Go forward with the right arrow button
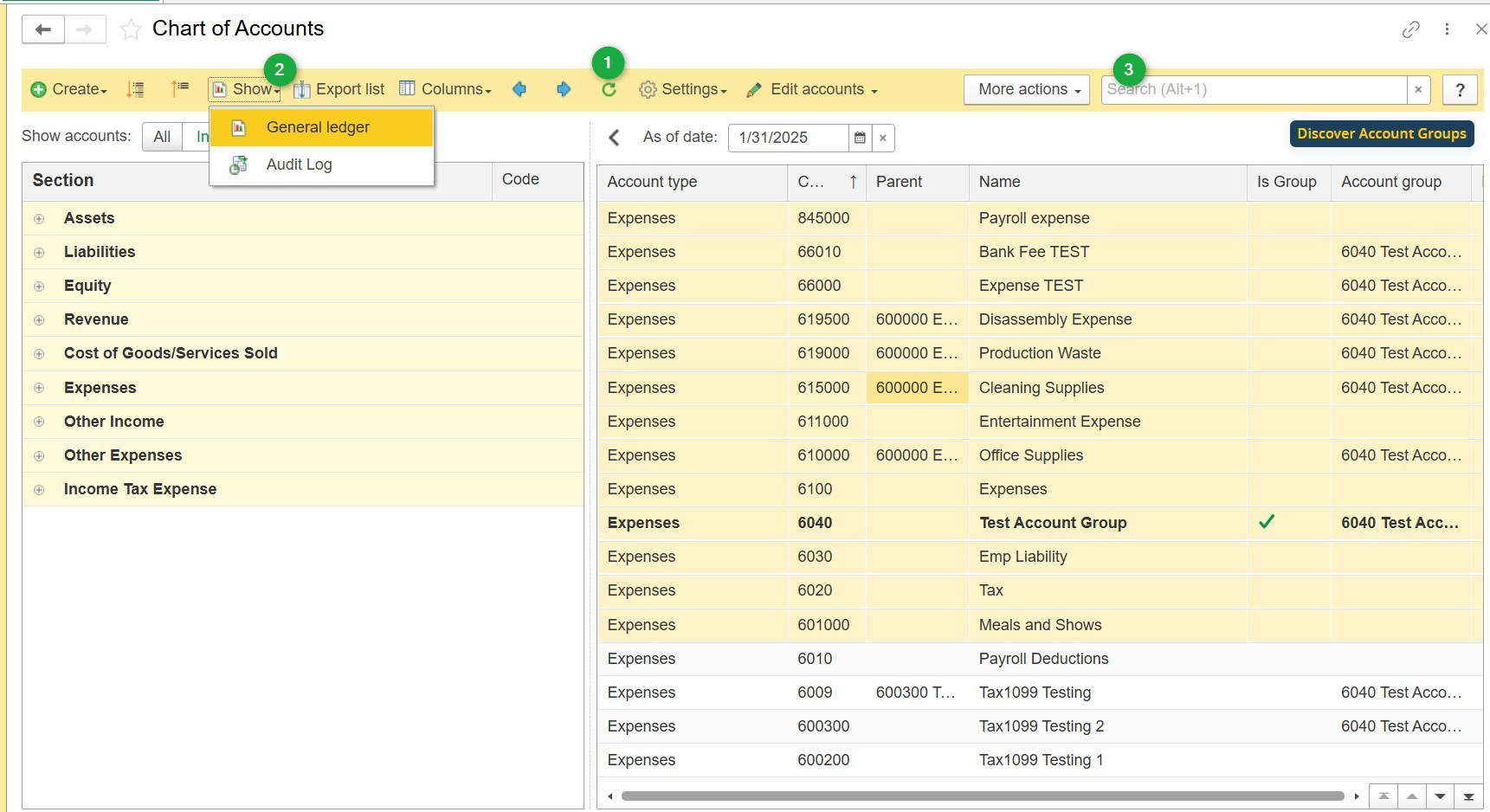1490x812 pixels. [x=84, y=29]
